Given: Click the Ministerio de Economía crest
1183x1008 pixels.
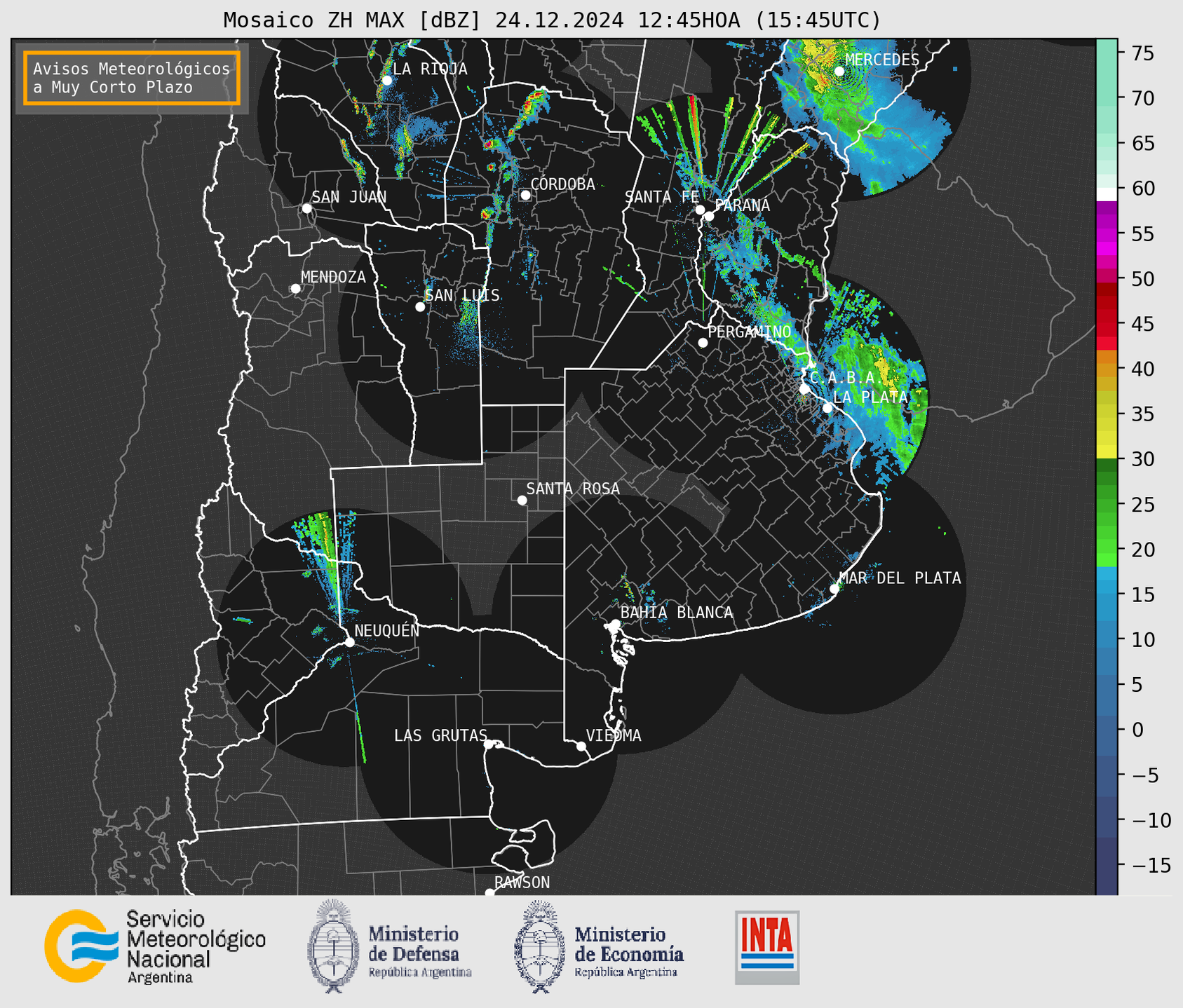Looking at the screenshot, I should tap(540, 946).
